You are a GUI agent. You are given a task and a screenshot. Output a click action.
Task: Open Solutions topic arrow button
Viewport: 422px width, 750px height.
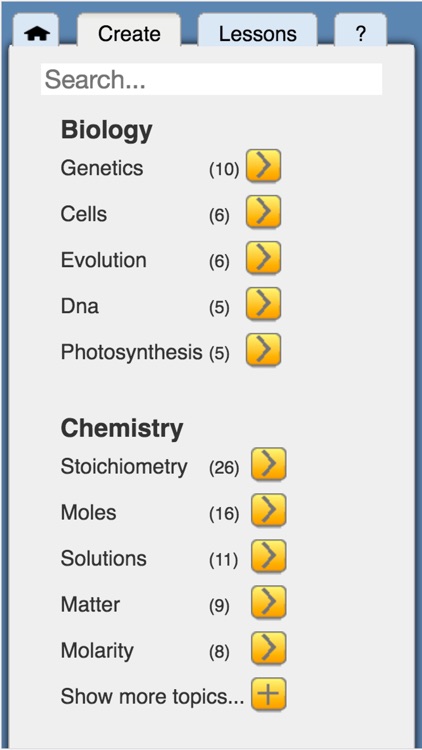click(269, 557)
